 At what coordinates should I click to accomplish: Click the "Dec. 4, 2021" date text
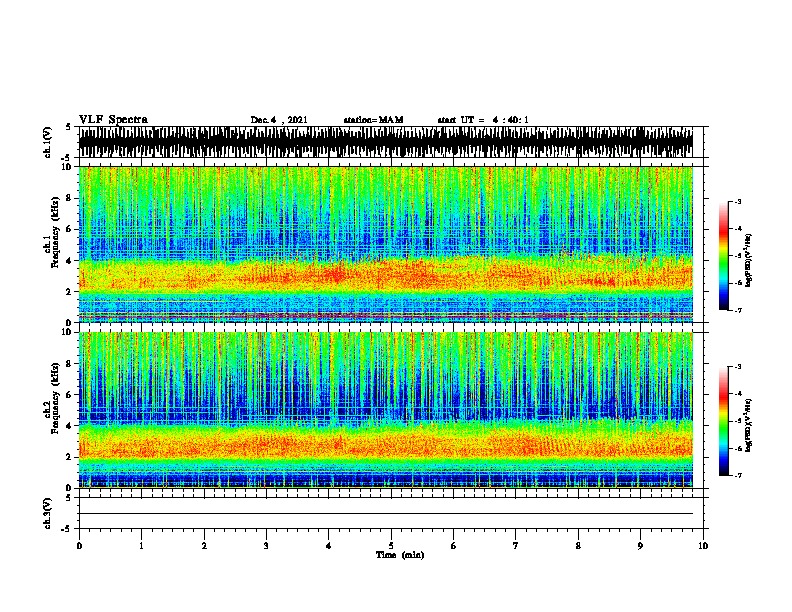pos(279,120)
